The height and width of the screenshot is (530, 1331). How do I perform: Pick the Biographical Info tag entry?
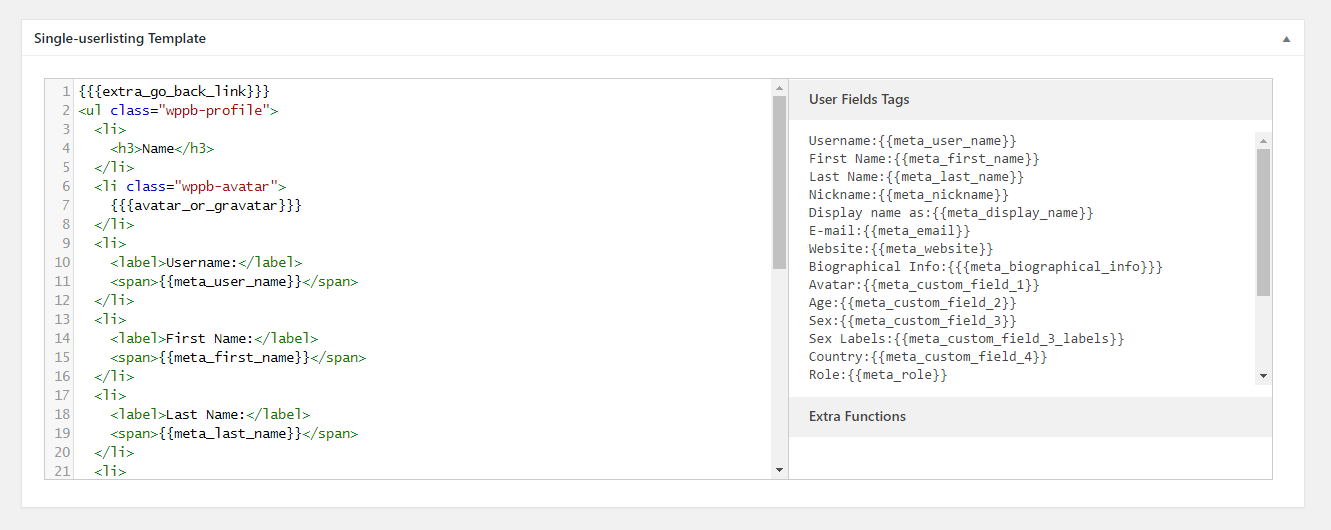coord(986,267)
